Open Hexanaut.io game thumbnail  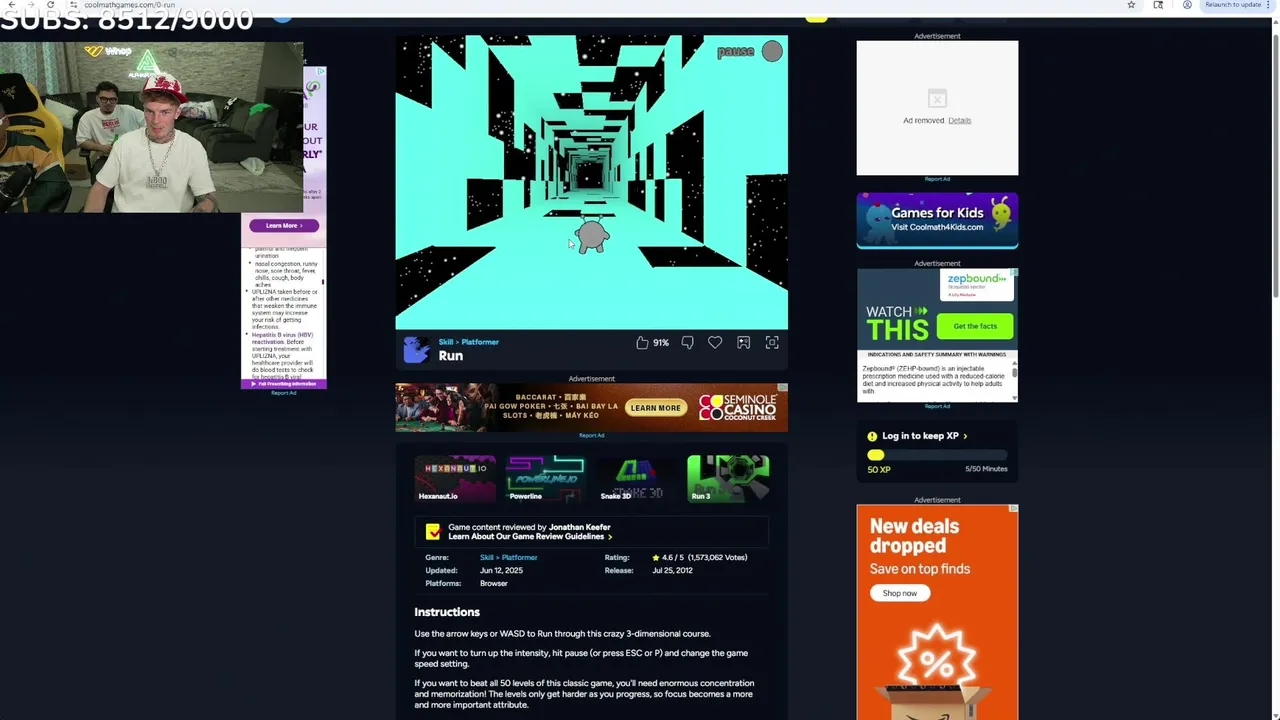(455, 479)
